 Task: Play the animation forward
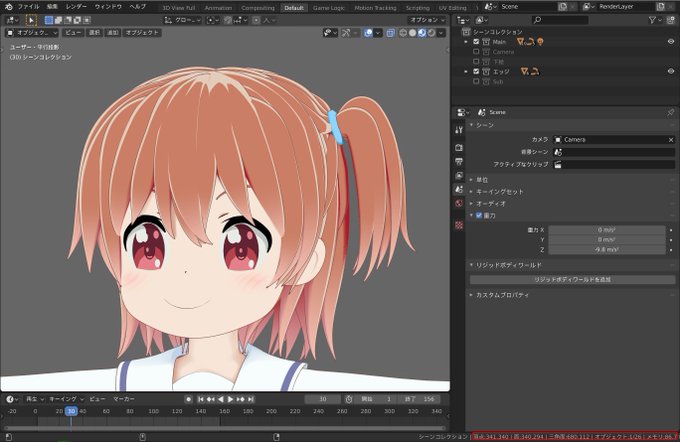[230, 399]
